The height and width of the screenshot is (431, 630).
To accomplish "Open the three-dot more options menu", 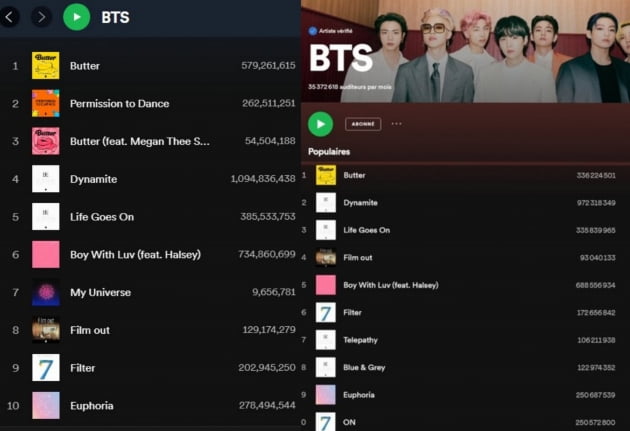I will pos(397,124).
